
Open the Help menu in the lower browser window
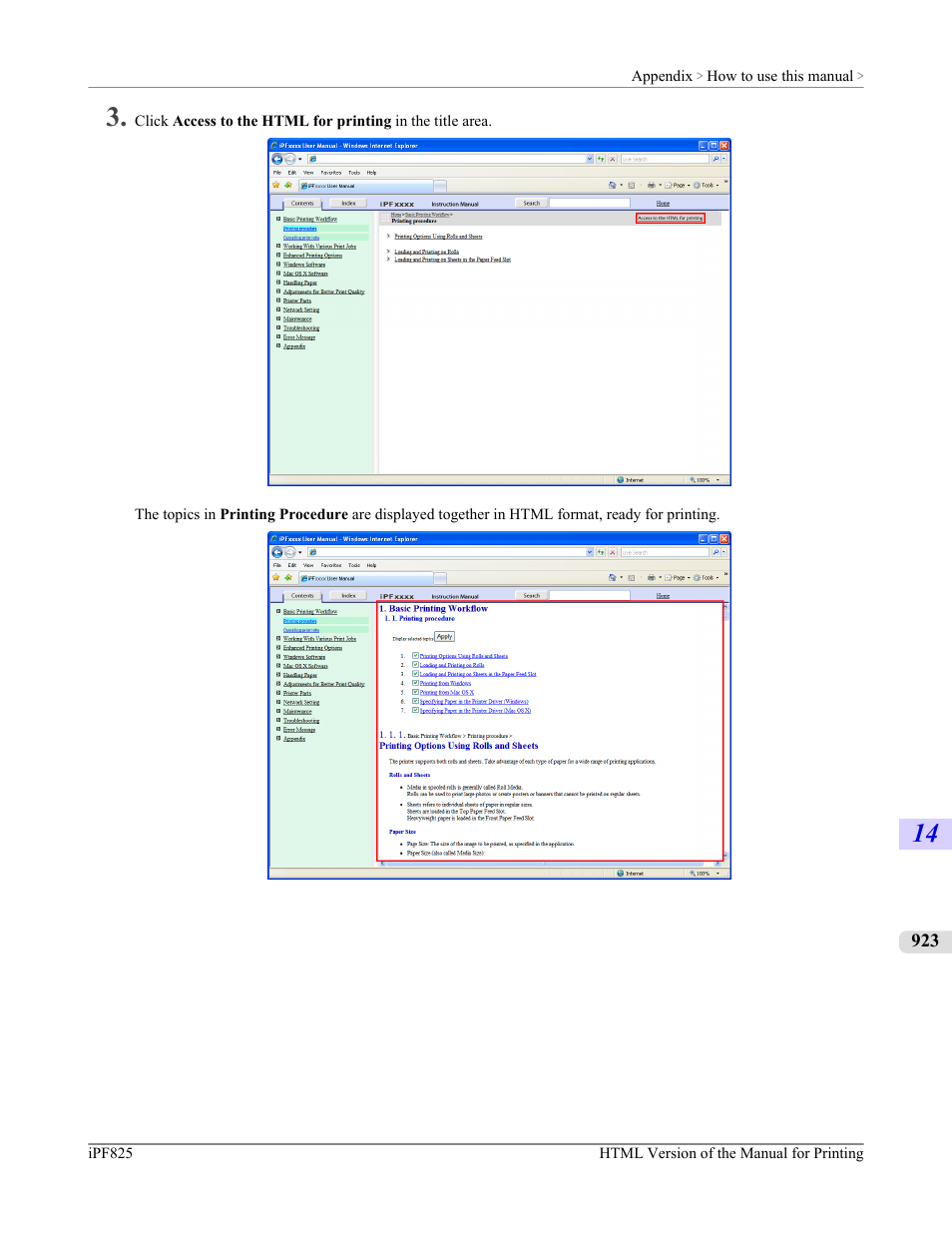point(371,565)
